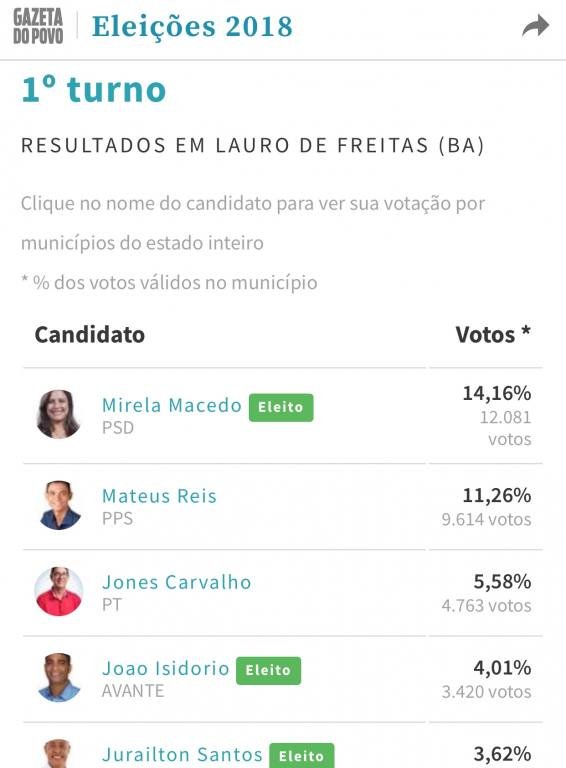Click the Votos column header

point(493,335)
